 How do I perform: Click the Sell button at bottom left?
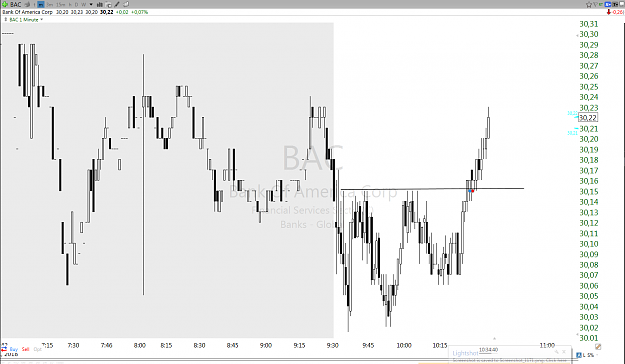[26, 349]
